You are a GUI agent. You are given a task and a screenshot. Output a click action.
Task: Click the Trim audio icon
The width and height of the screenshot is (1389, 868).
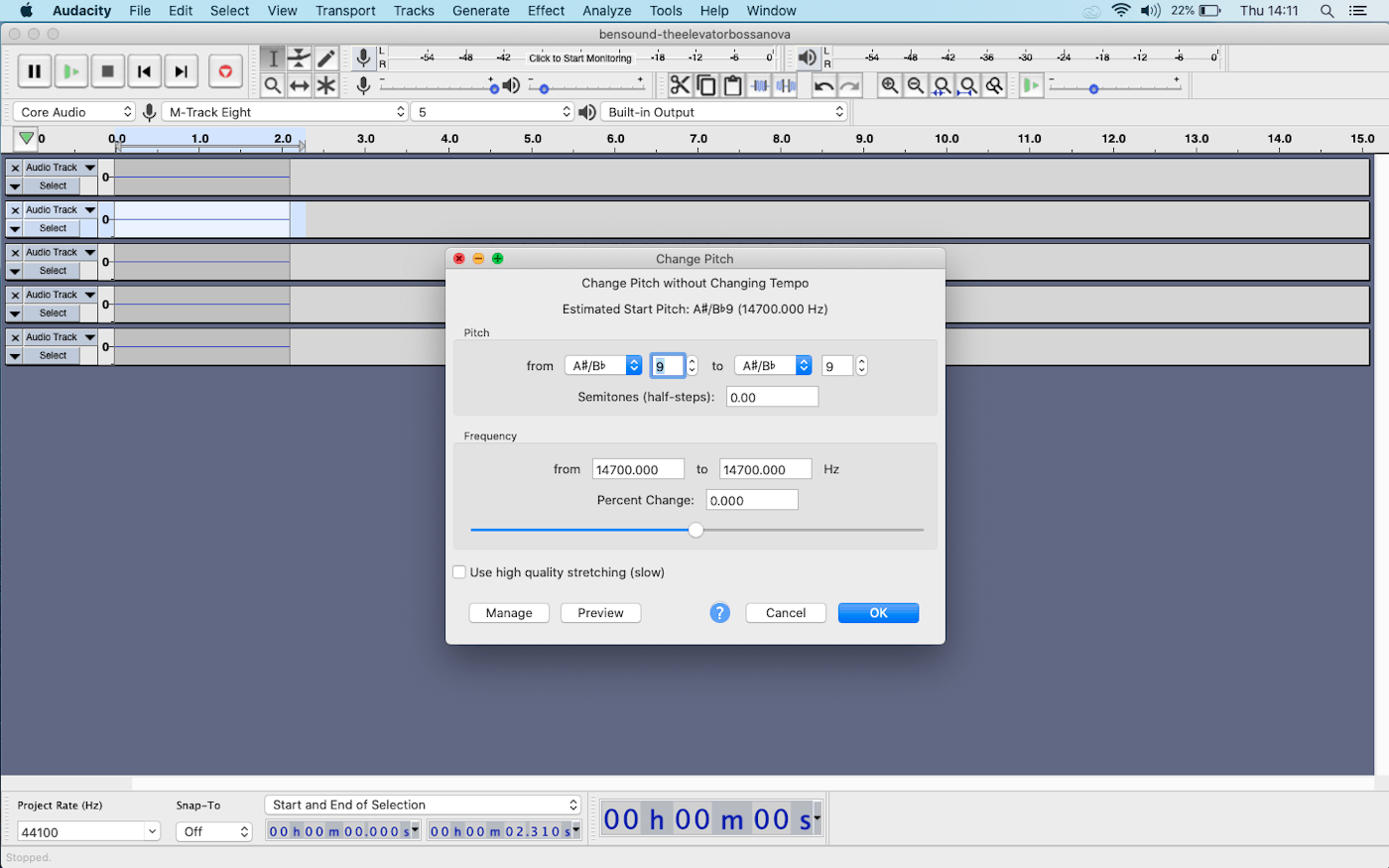759,85
